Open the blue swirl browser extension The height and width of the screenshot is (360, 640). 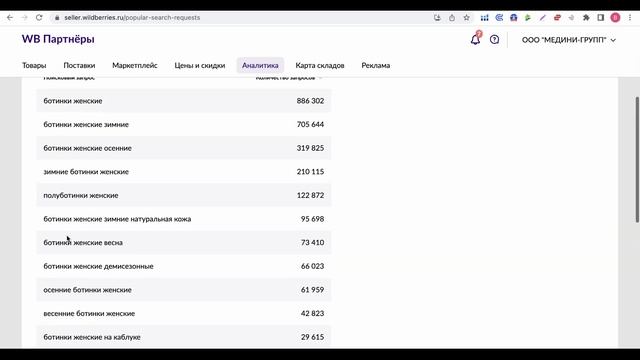[x=499, y=18]
